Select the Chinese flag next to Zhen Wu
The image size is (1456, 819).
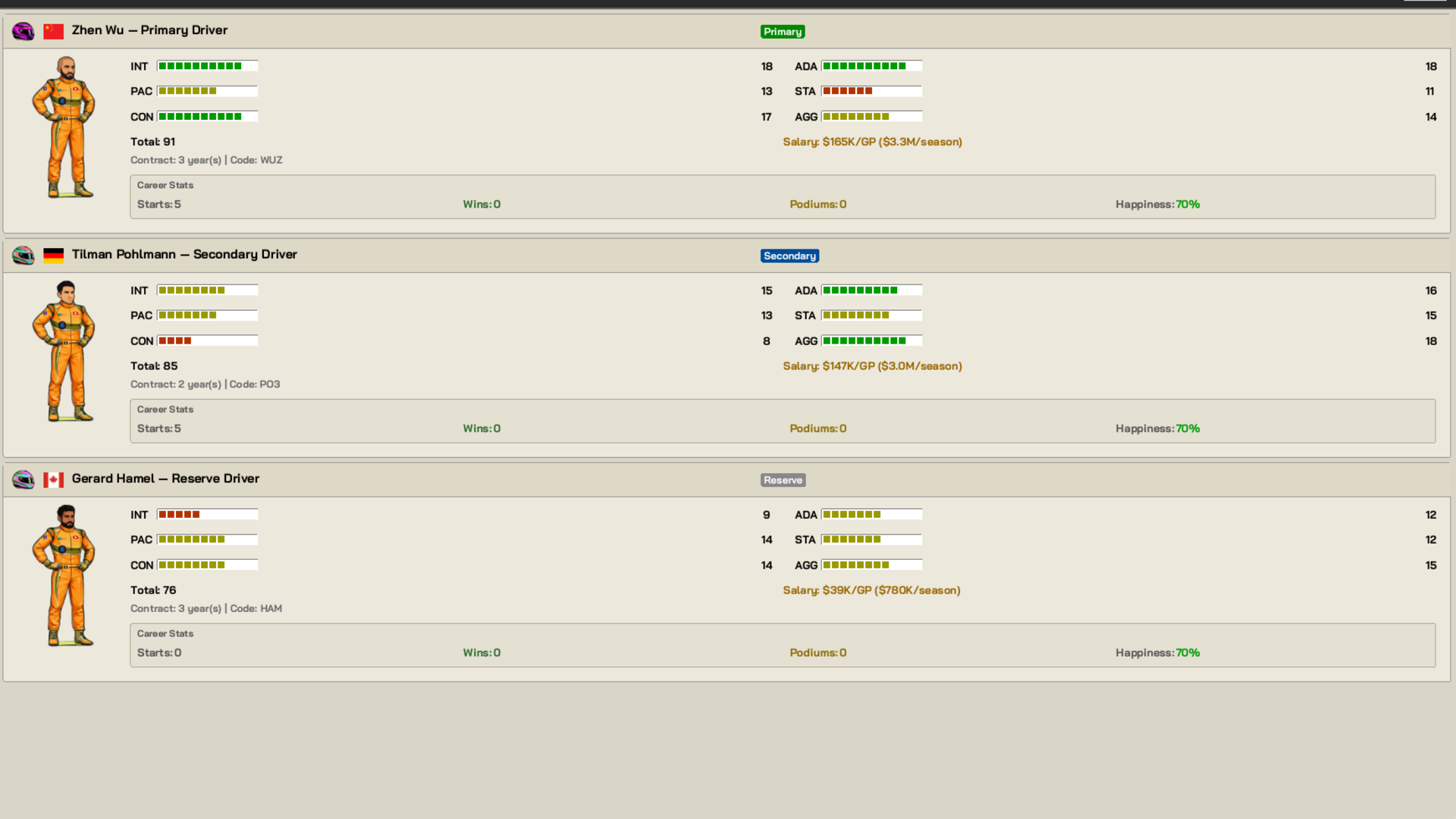click(53, 31)
